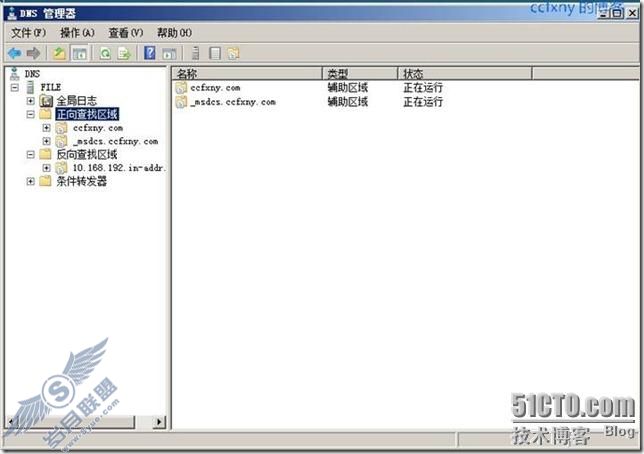Click _msdcs.ccfxny.com zone icon in tree
Image resolution: width=644 pixels, height=454 pixels.
tap(61, 141)
